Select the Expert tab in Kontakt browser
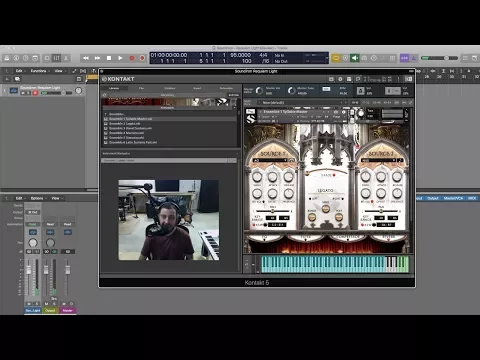The image size is (480, 360). coord(197,88)
